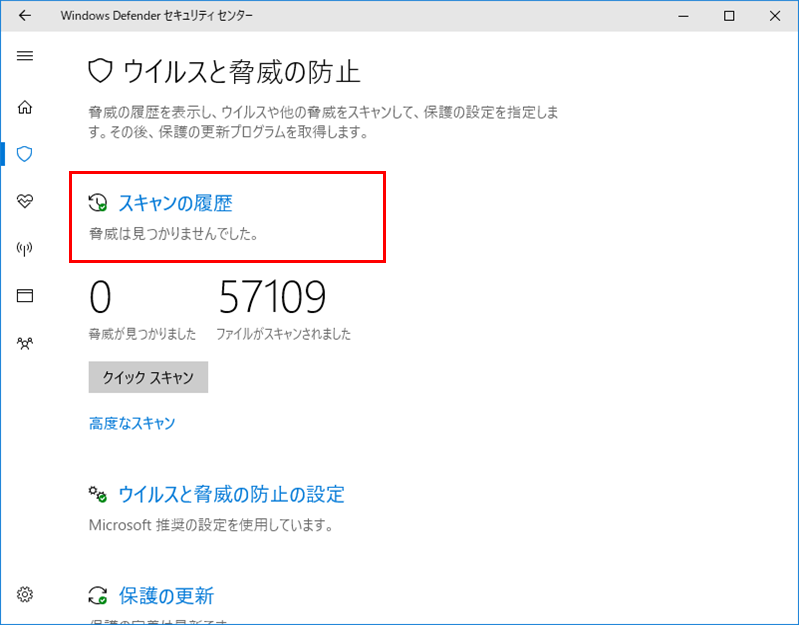Click the 0 threats found count

100,297
